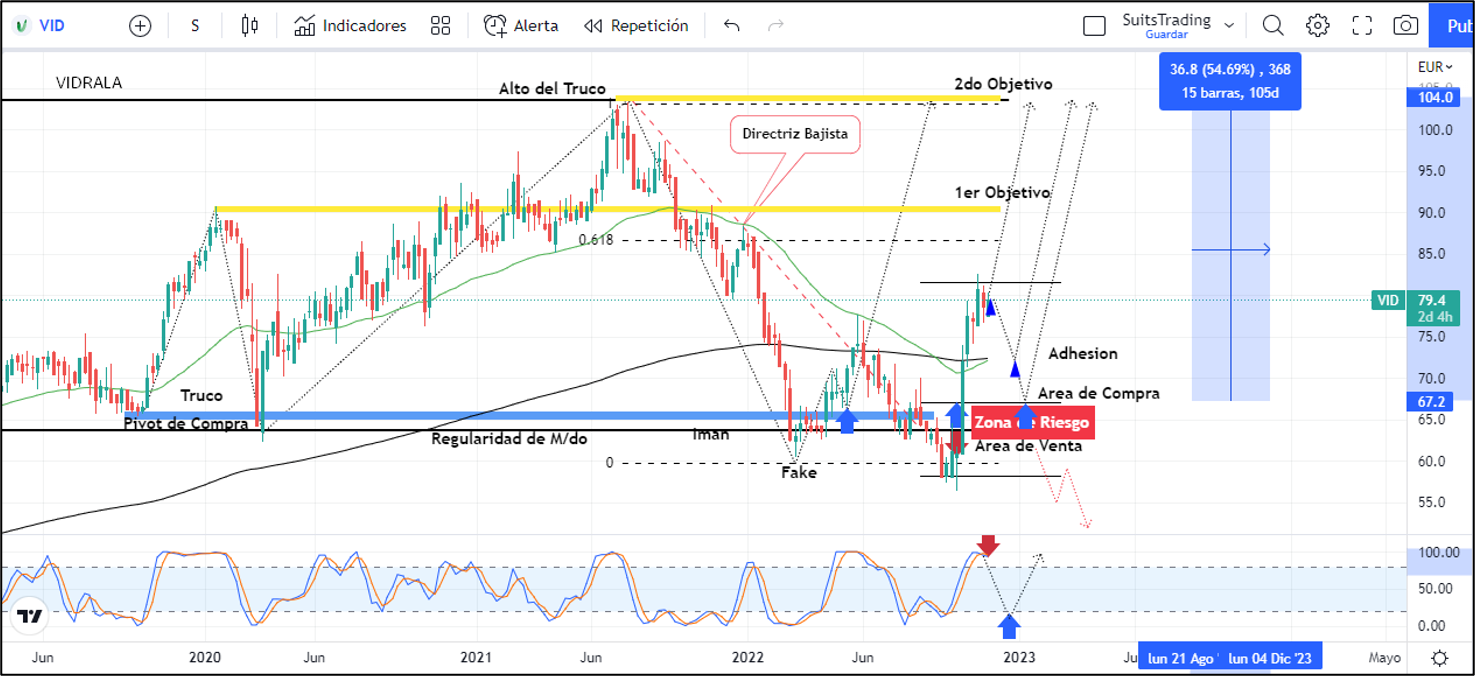Start Repetición bar replay
This screenshot has height=676, width=1476.
pyautogui.click(x=636, y=26)
